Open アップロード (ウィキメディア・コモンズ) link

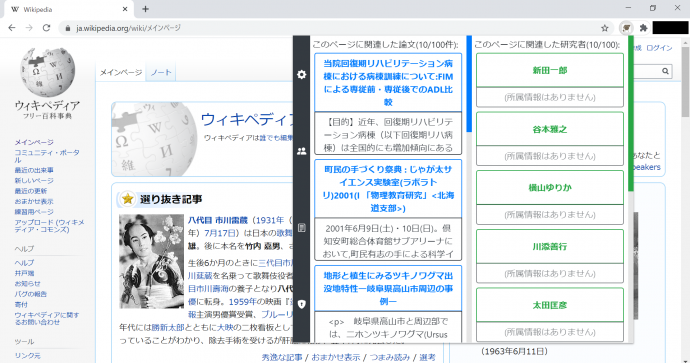tap(49, 226)
